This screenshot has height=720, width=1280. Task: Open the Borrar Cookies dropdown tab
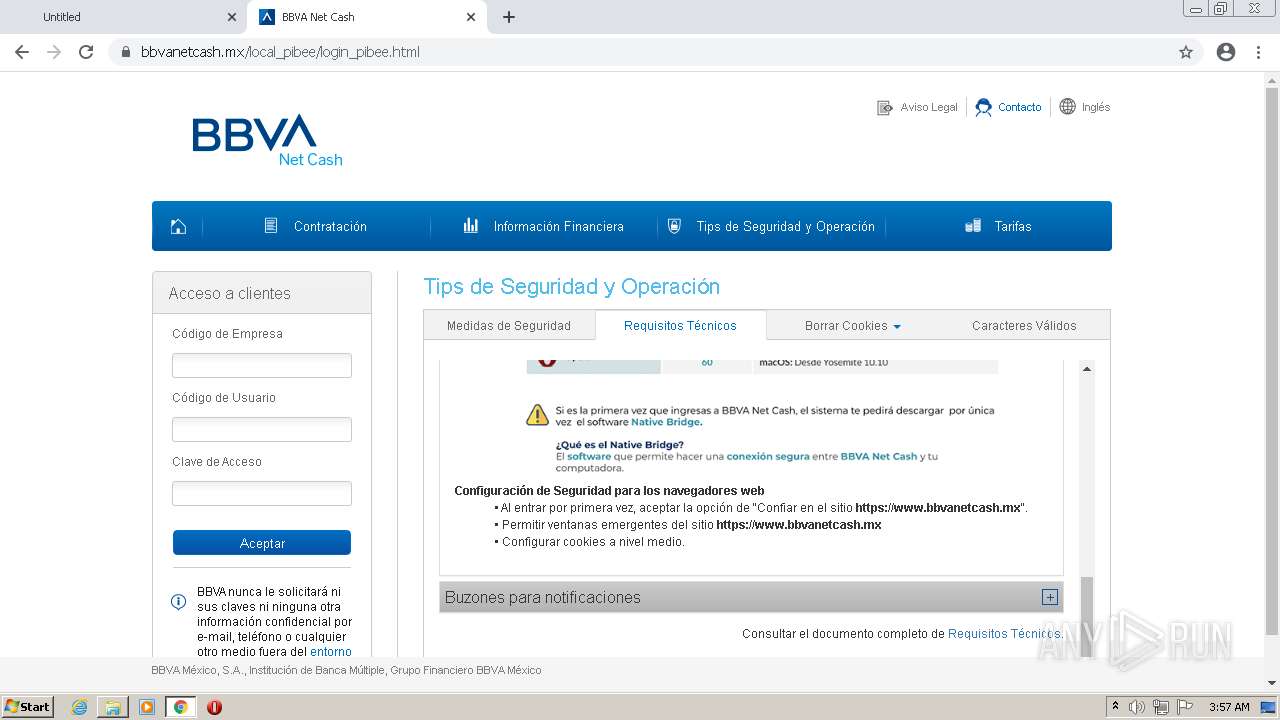(x=852, y=326)
